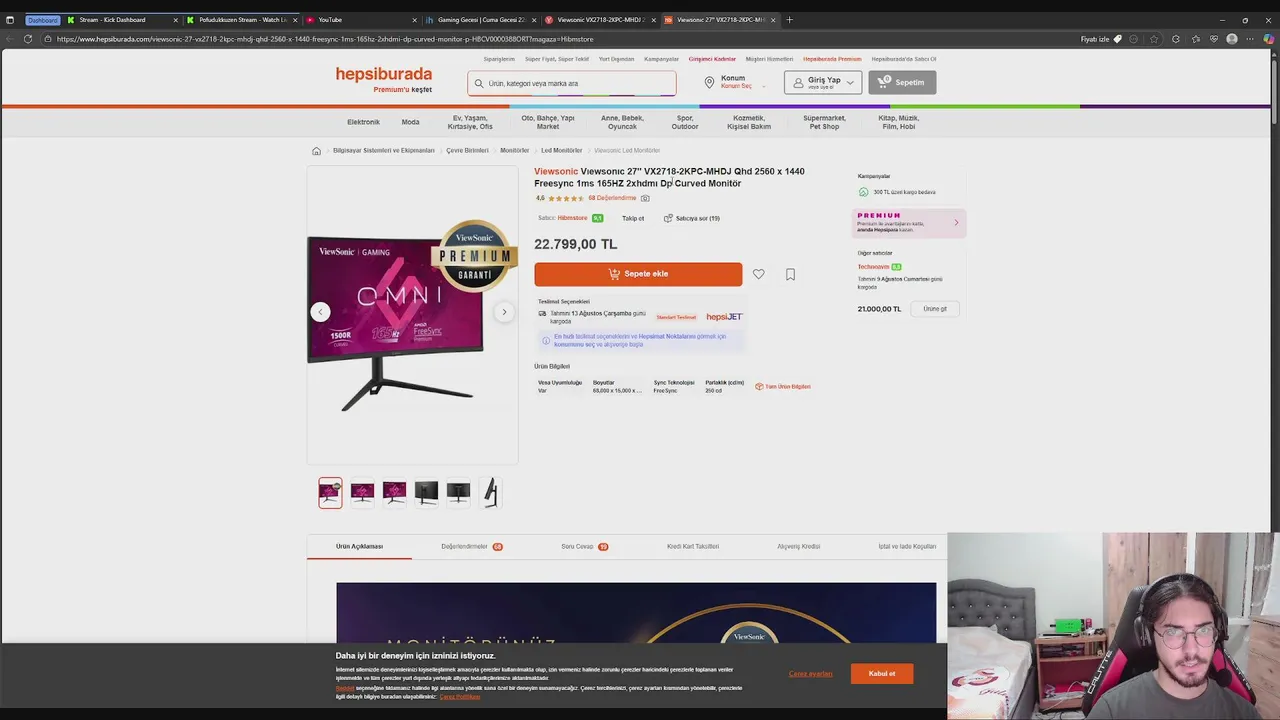Open the Monitörler breadcrumb link
The image size is (1280, 720).
pyautogui.click(x=515, y=151)
